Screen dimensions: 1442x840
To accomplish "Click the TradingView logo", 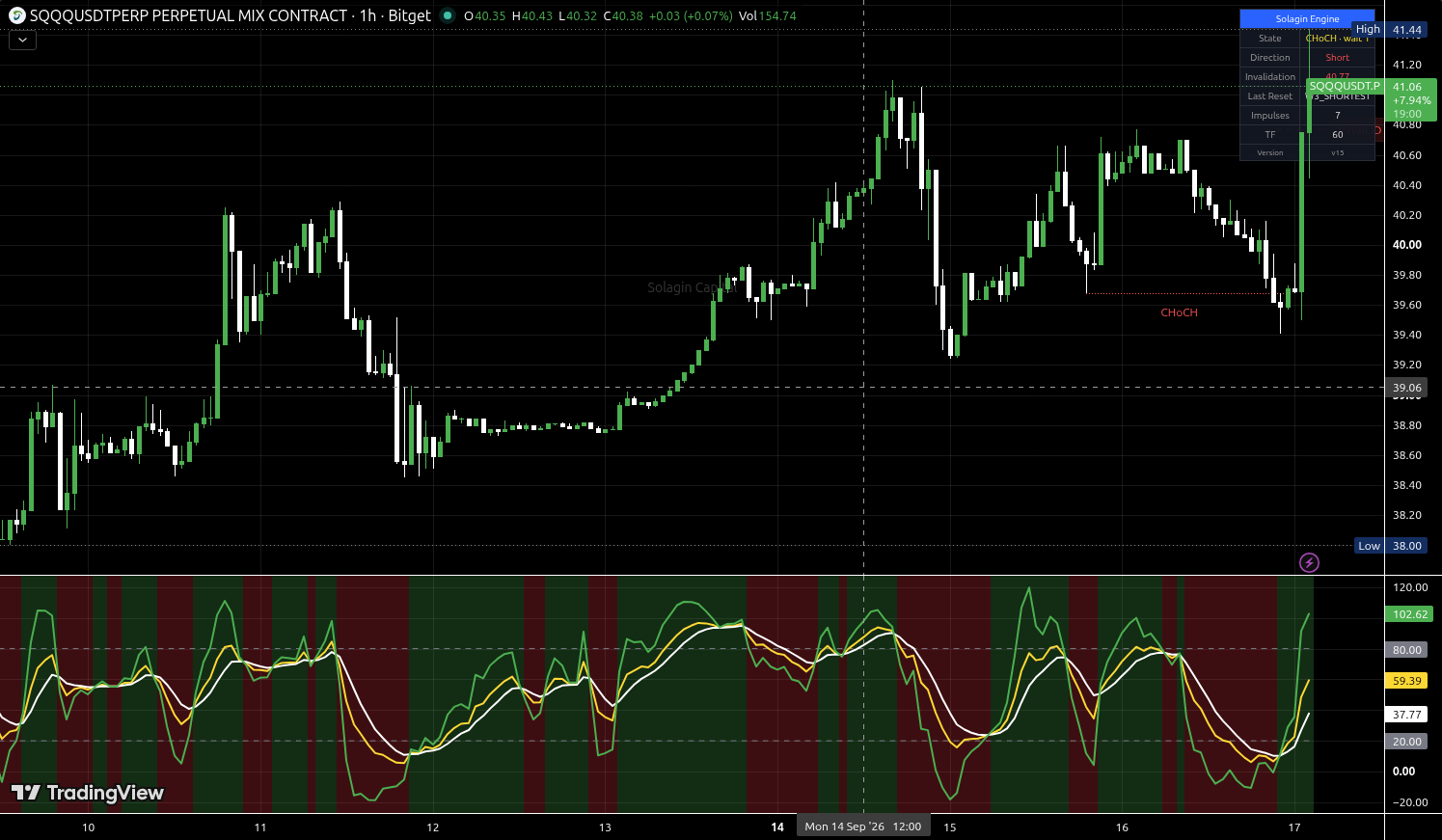I will click(88, 793).
